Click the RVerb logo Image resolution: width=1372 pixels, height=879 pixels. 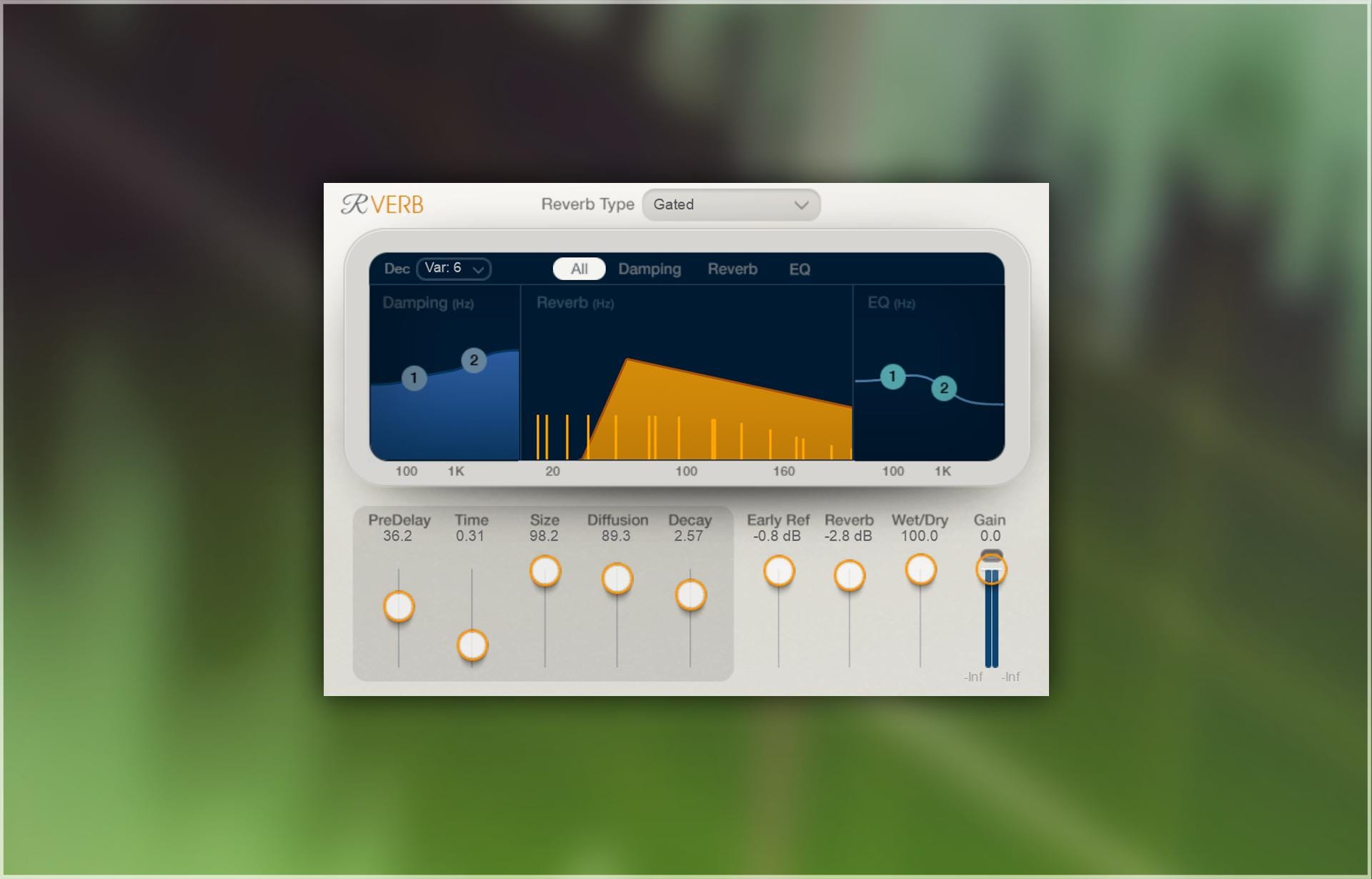click(382, 205)
